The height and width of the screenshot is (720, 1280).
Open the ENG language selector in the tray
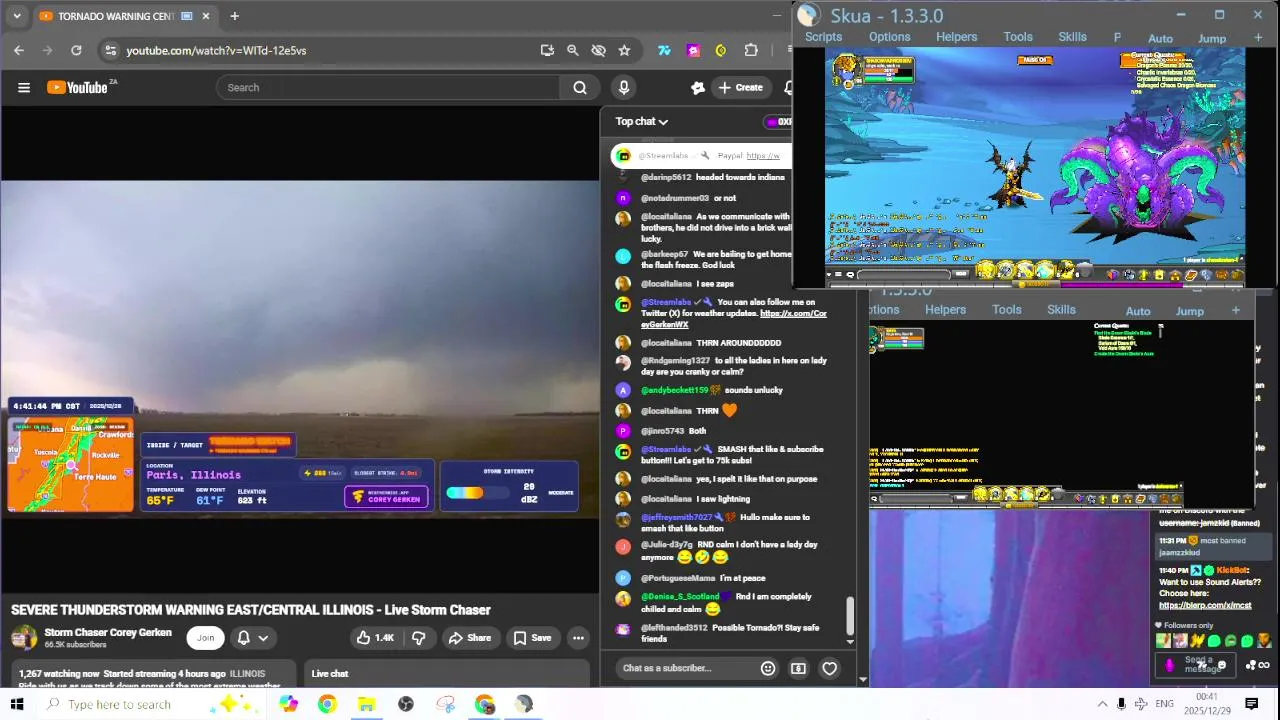(x=1164, y=704)
